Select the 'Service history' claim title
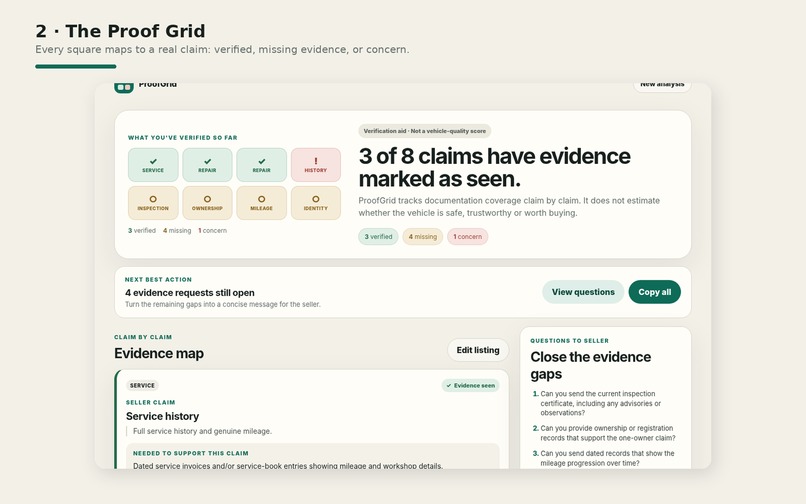806x504 pixels. (x=162, y=416)
